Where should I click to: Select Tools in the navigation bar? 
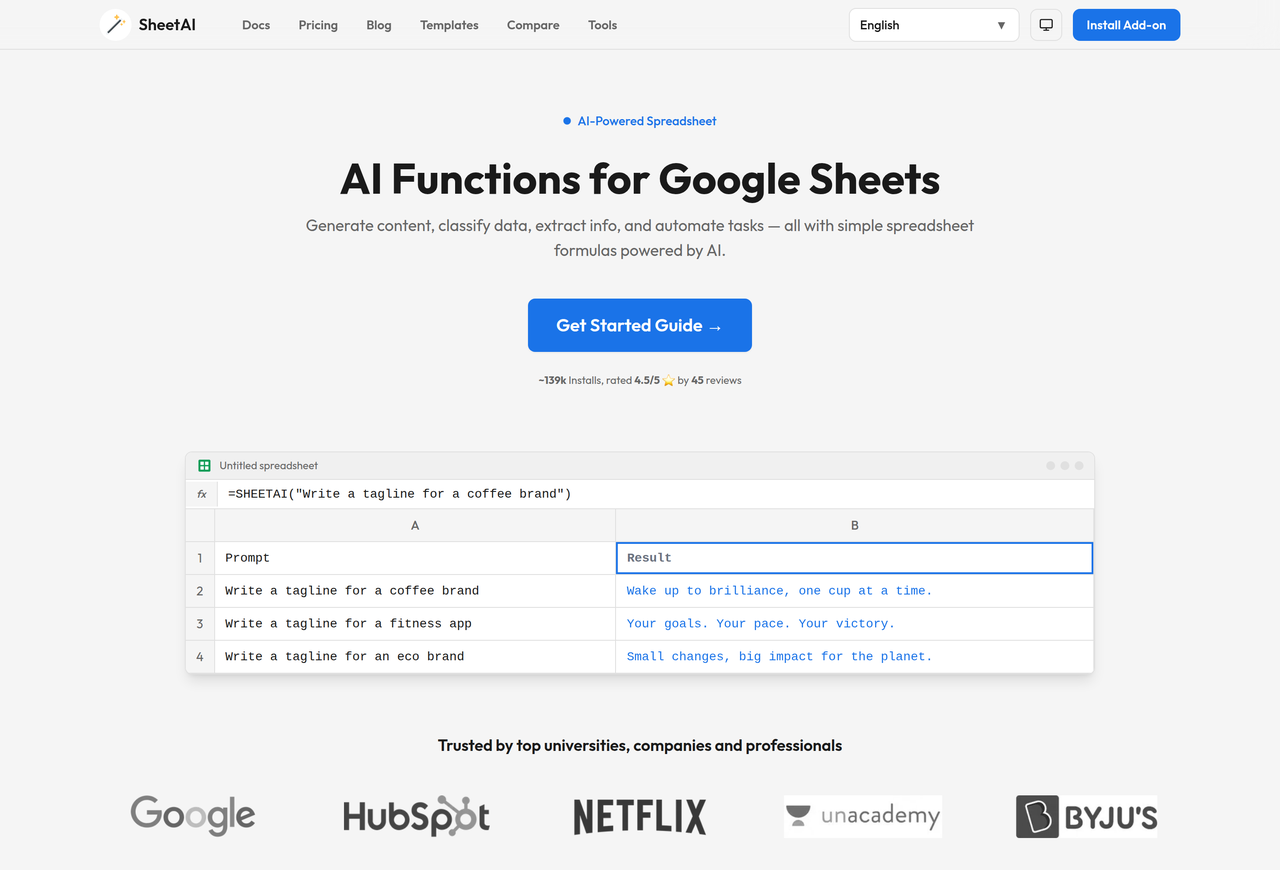603,25
